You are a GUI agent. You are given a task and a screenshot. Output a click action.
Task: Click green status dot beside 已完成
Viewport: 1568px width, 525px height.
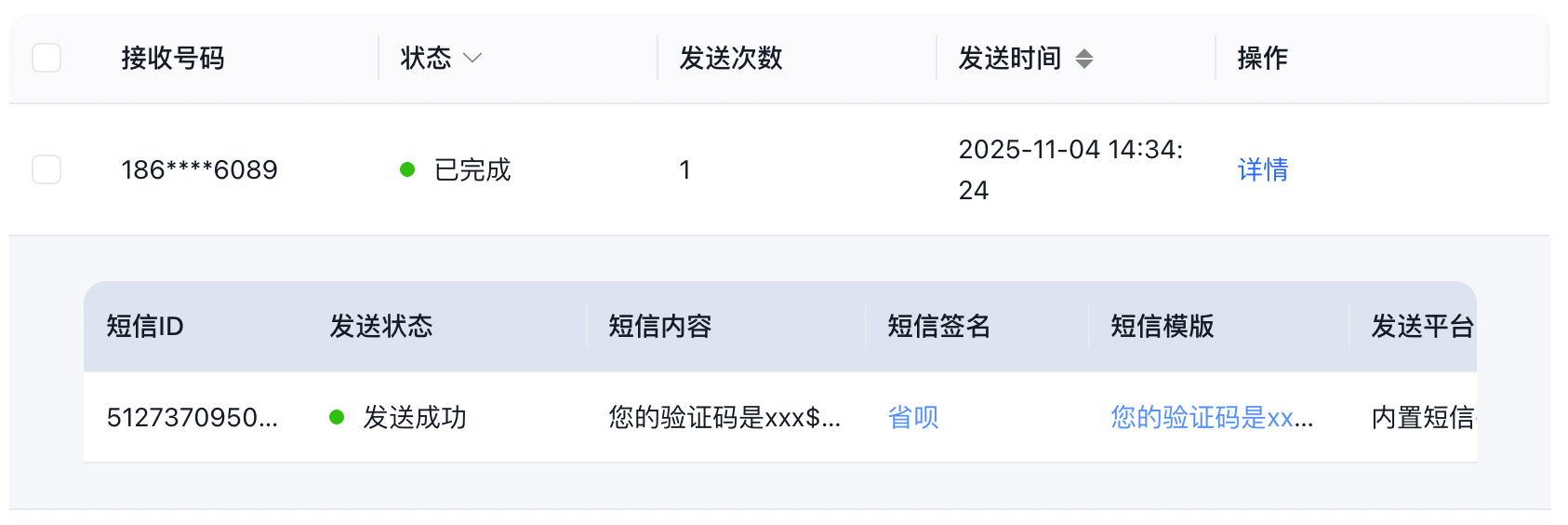point(407,169)
